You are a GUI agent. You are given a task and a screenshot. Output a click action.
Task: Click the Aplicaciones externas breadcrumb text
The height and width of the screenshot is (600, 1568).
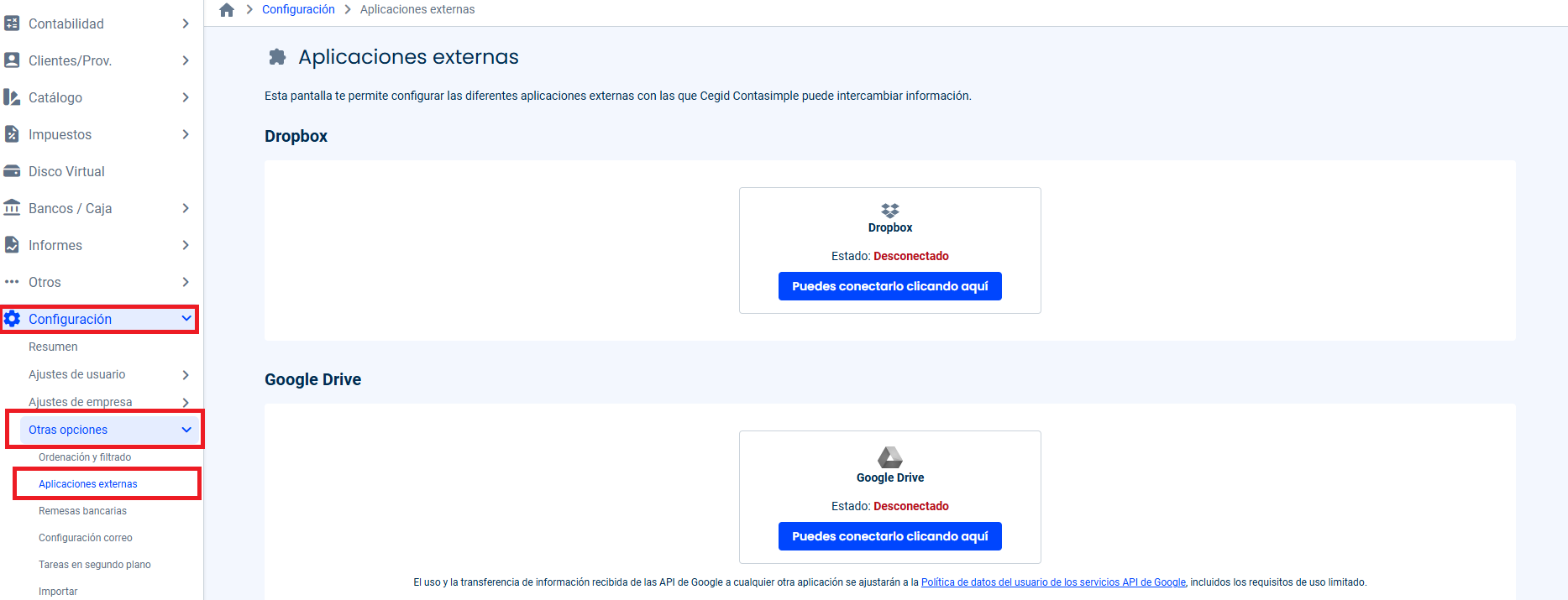point(417,9)
